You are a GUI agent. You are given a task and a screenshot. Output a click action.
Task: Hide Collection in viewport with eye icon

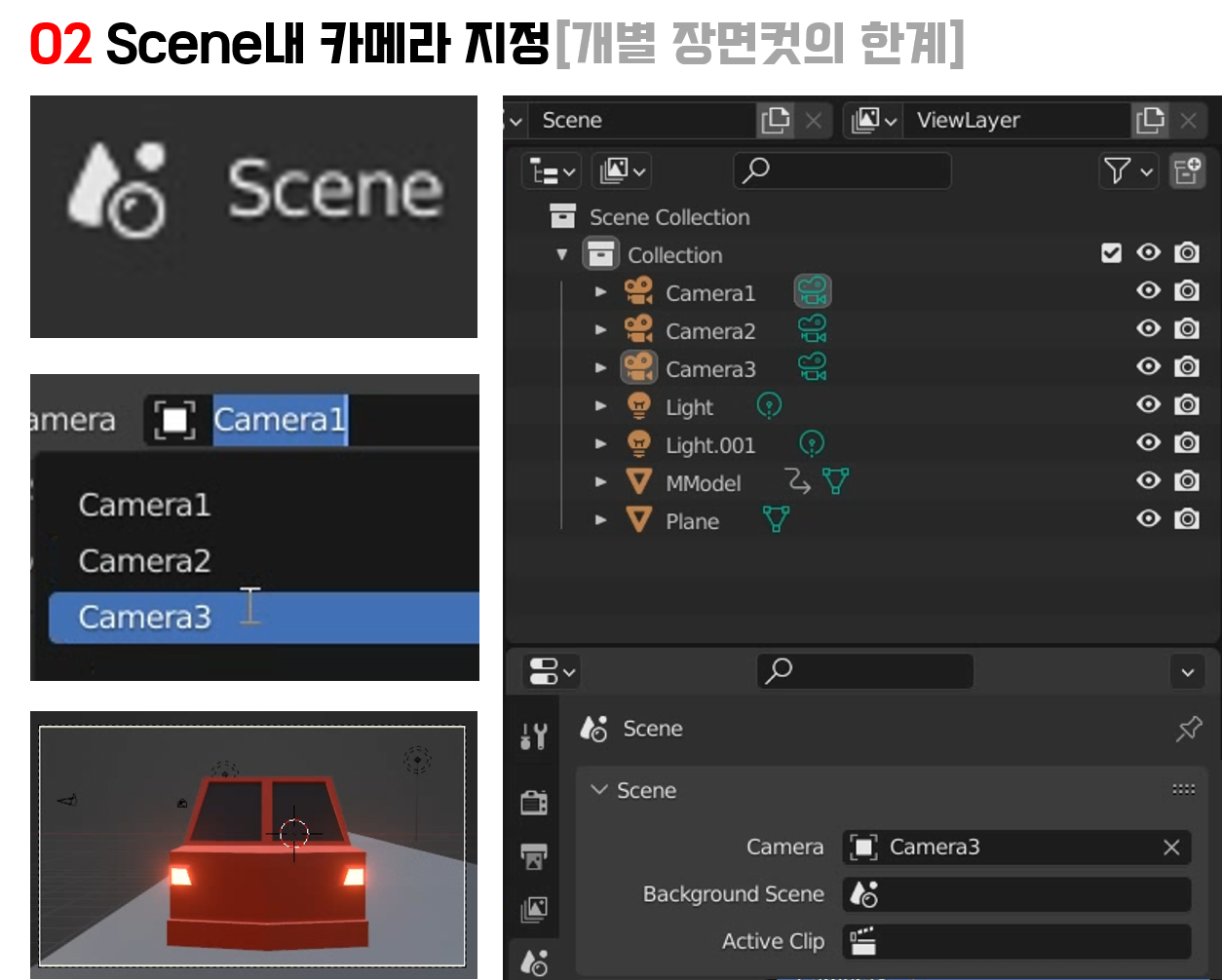coord(1149,252)
